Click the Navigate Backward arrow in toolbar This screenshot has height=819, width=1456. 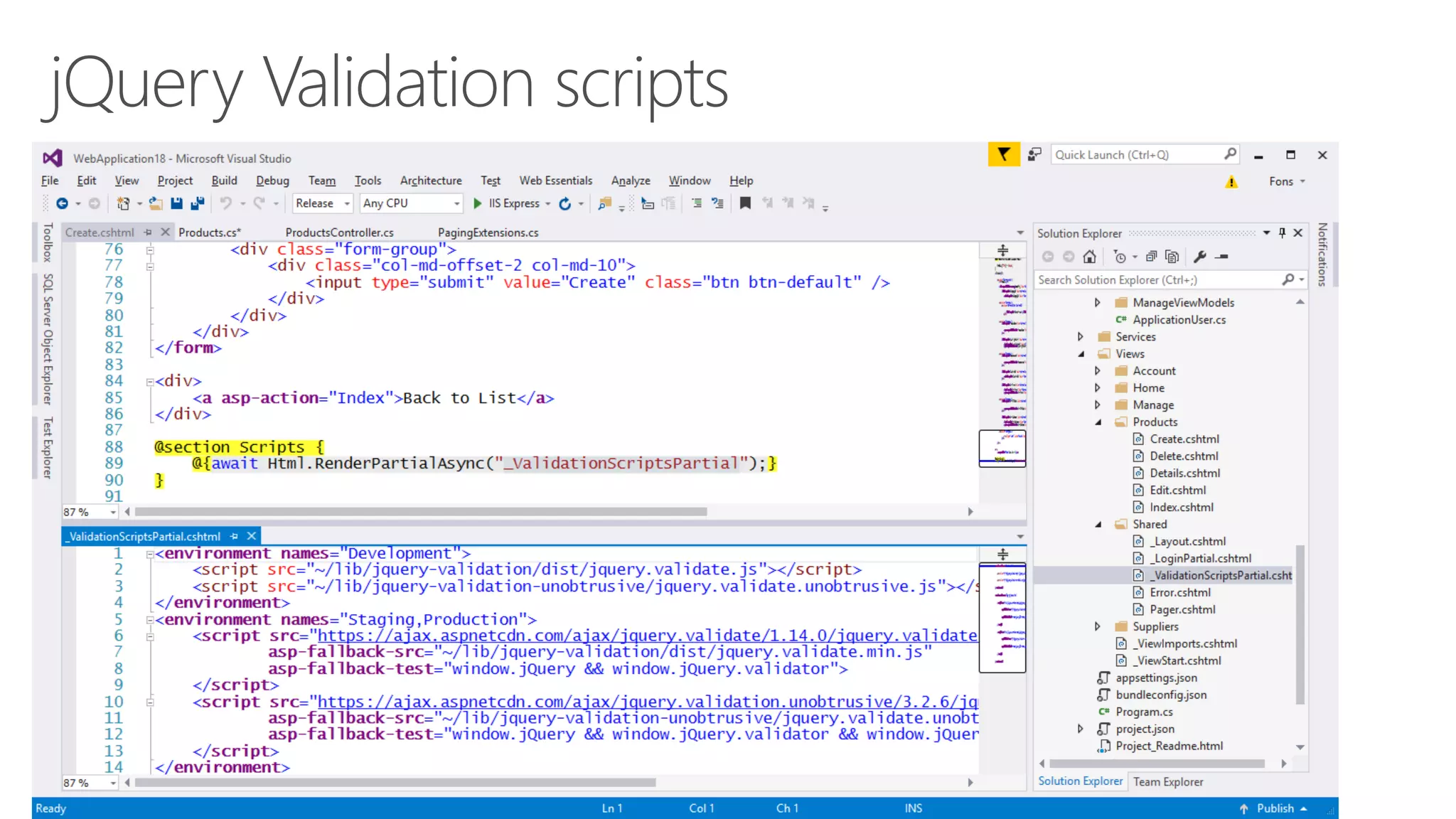63,204
